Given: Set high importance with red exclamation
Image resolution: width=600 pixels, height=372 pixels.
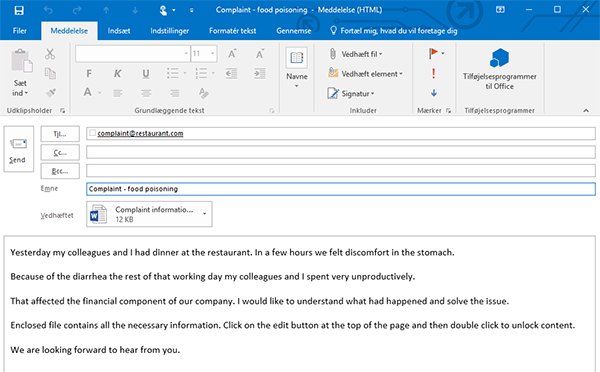Looking at the screenshot, I should coord(434,73).
